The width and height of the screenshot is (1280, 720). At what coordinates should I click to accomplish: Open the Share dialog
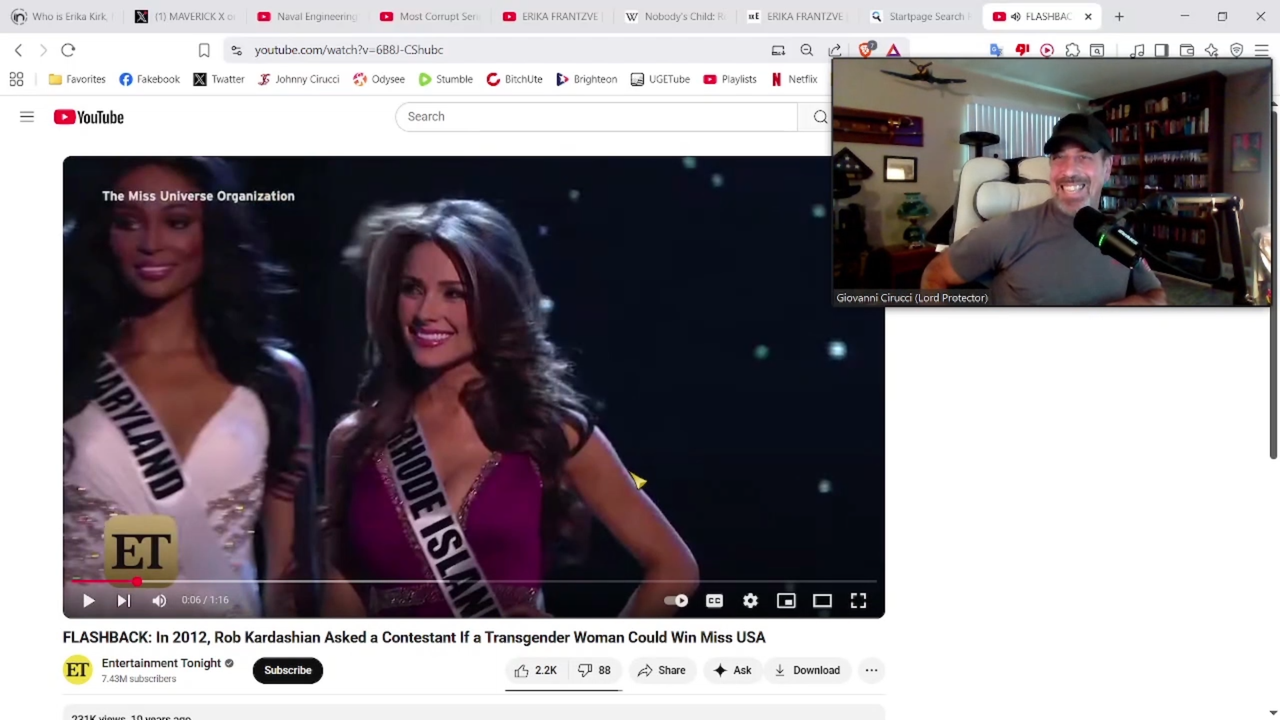click(x=661, y=670)
